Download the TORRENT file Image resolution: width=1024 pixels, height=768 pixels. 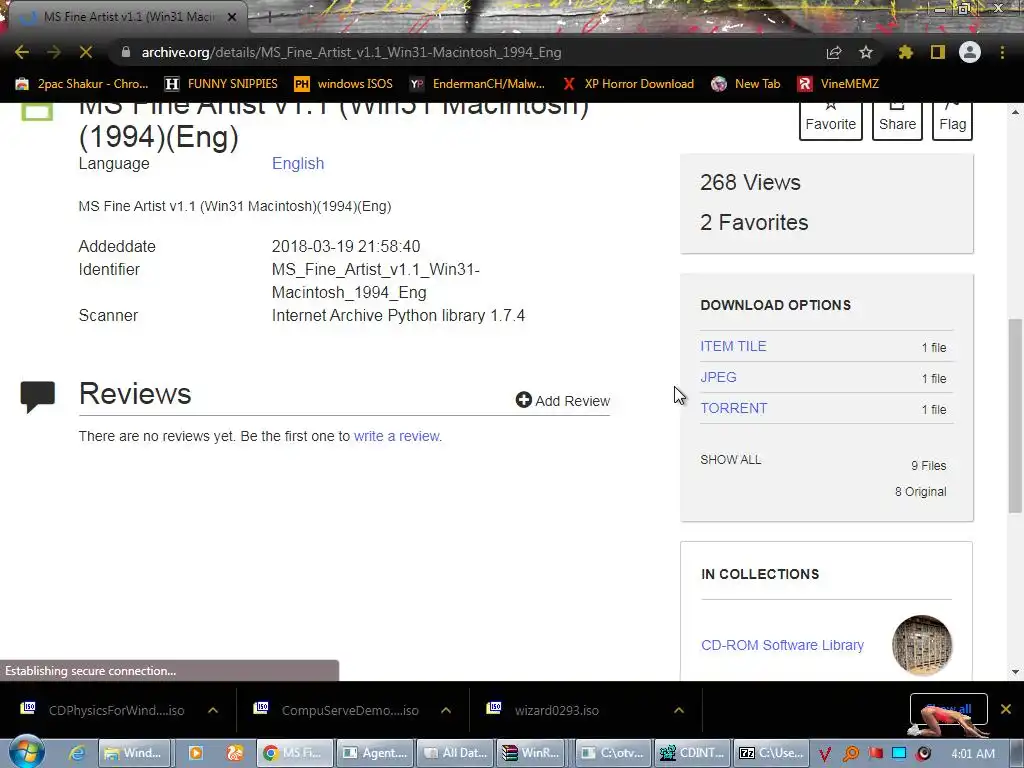(x=734, y=408)
